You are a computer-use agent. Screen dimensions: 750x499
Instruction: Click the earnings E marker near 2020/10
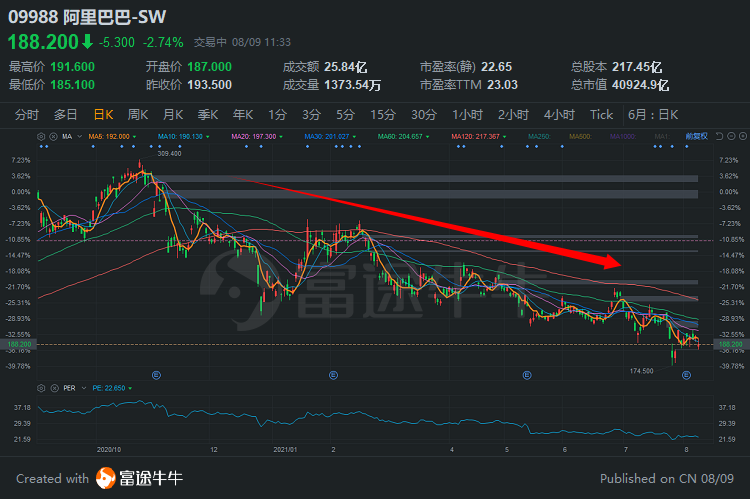156,375
